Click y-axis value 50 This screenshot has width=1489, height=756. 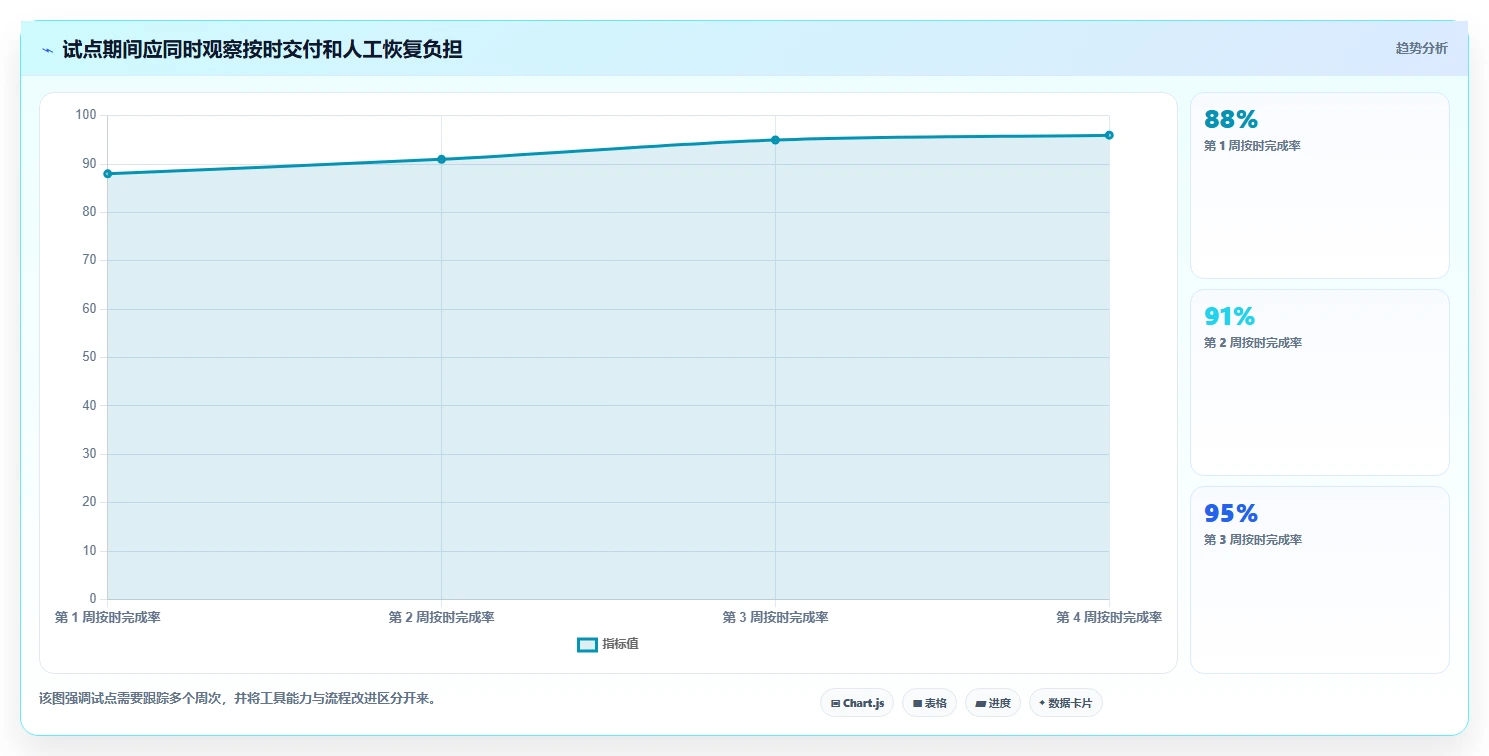pos(89,357)
